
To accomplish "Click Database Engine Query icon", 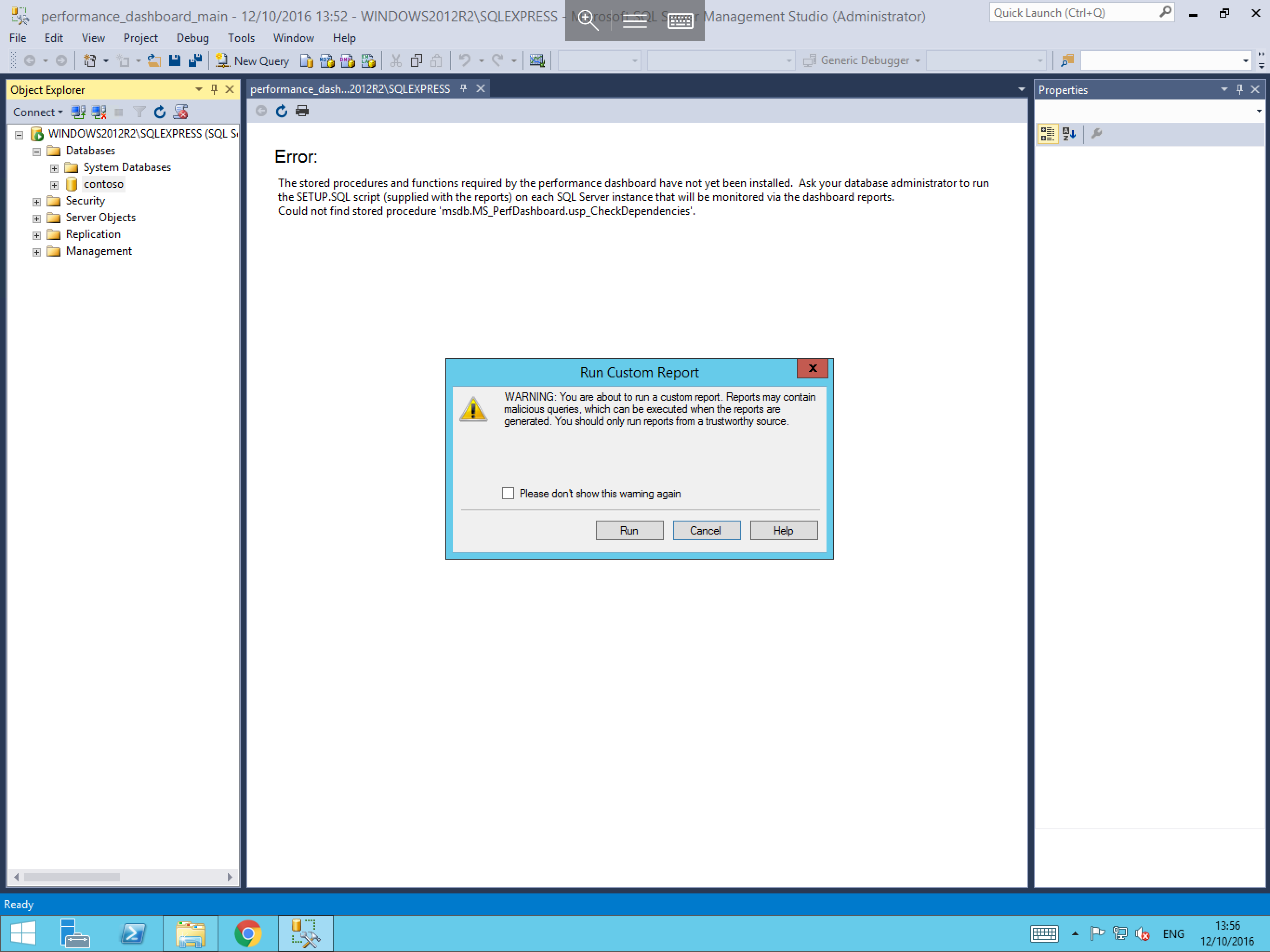I will coord(307,60).
